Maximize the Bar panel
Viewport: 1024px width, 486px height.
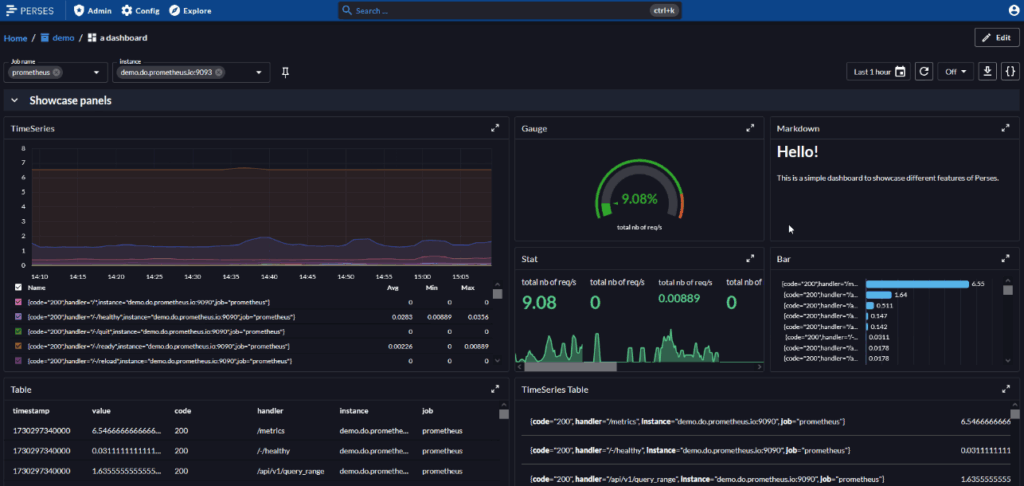pyautogui.click(x=1007, y=258)
